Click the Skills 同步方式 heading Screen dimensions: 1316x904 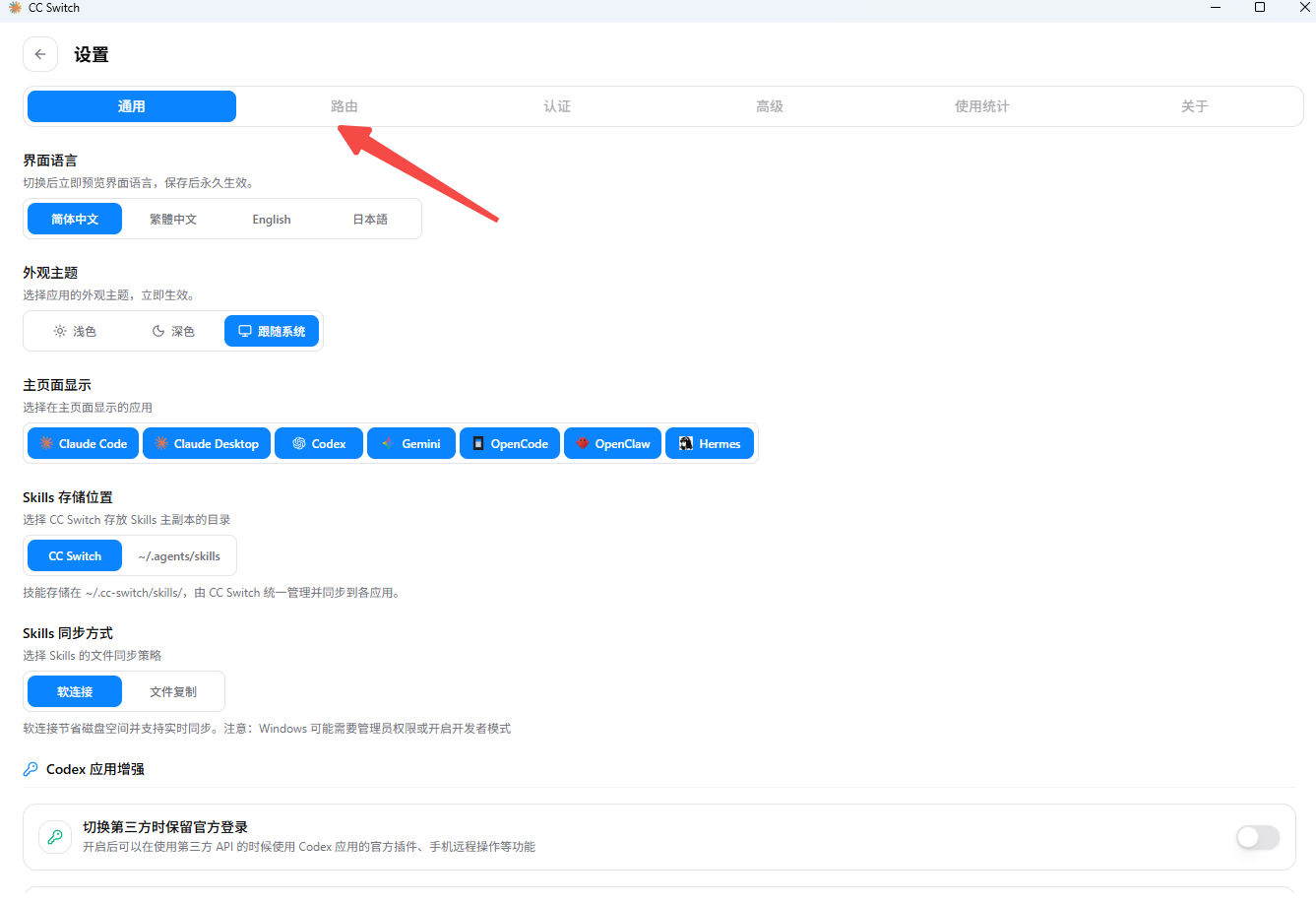pyautogui.click(x=68, y=633)
